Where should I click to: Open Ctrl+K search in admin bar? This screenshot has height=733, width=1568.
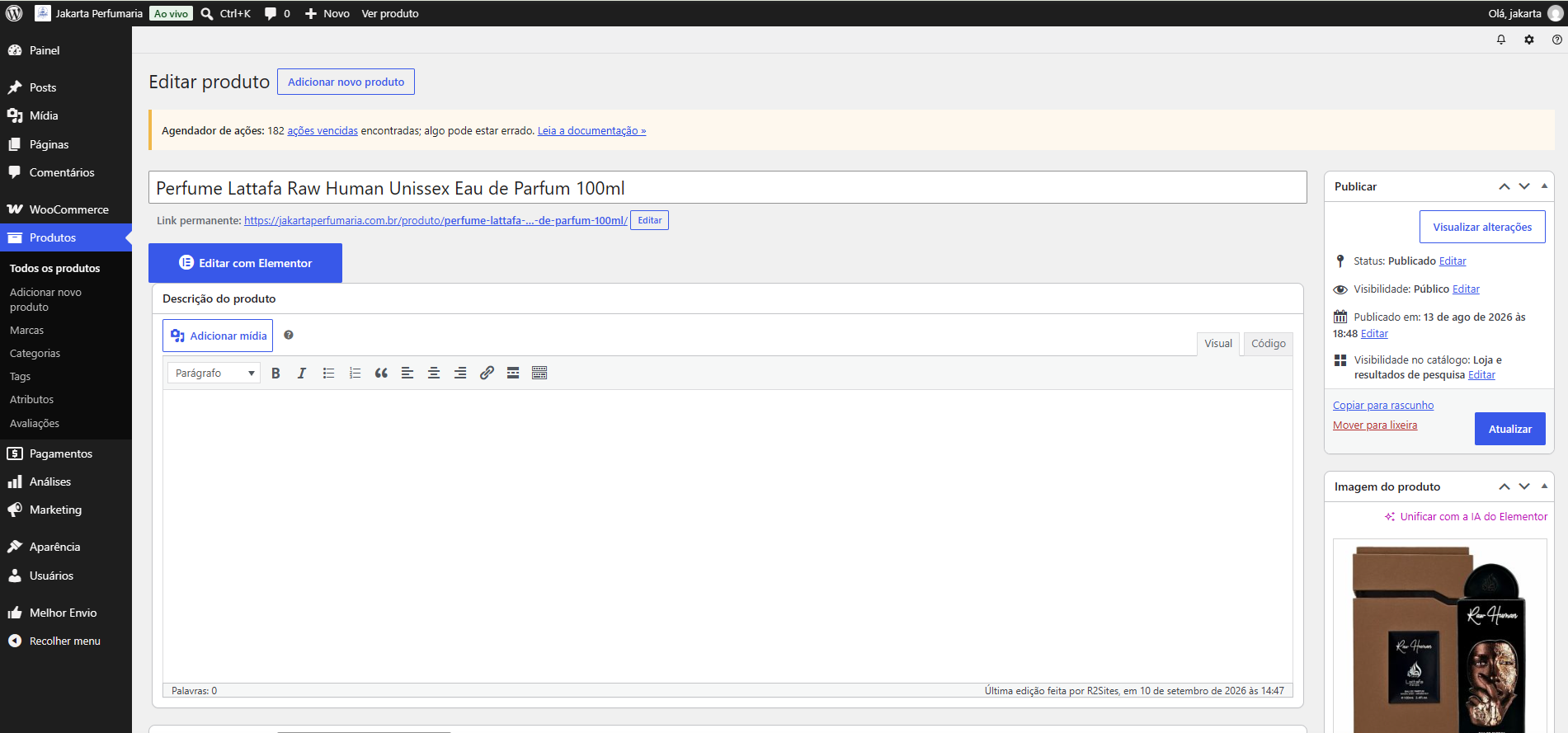(x=226, y=13)
